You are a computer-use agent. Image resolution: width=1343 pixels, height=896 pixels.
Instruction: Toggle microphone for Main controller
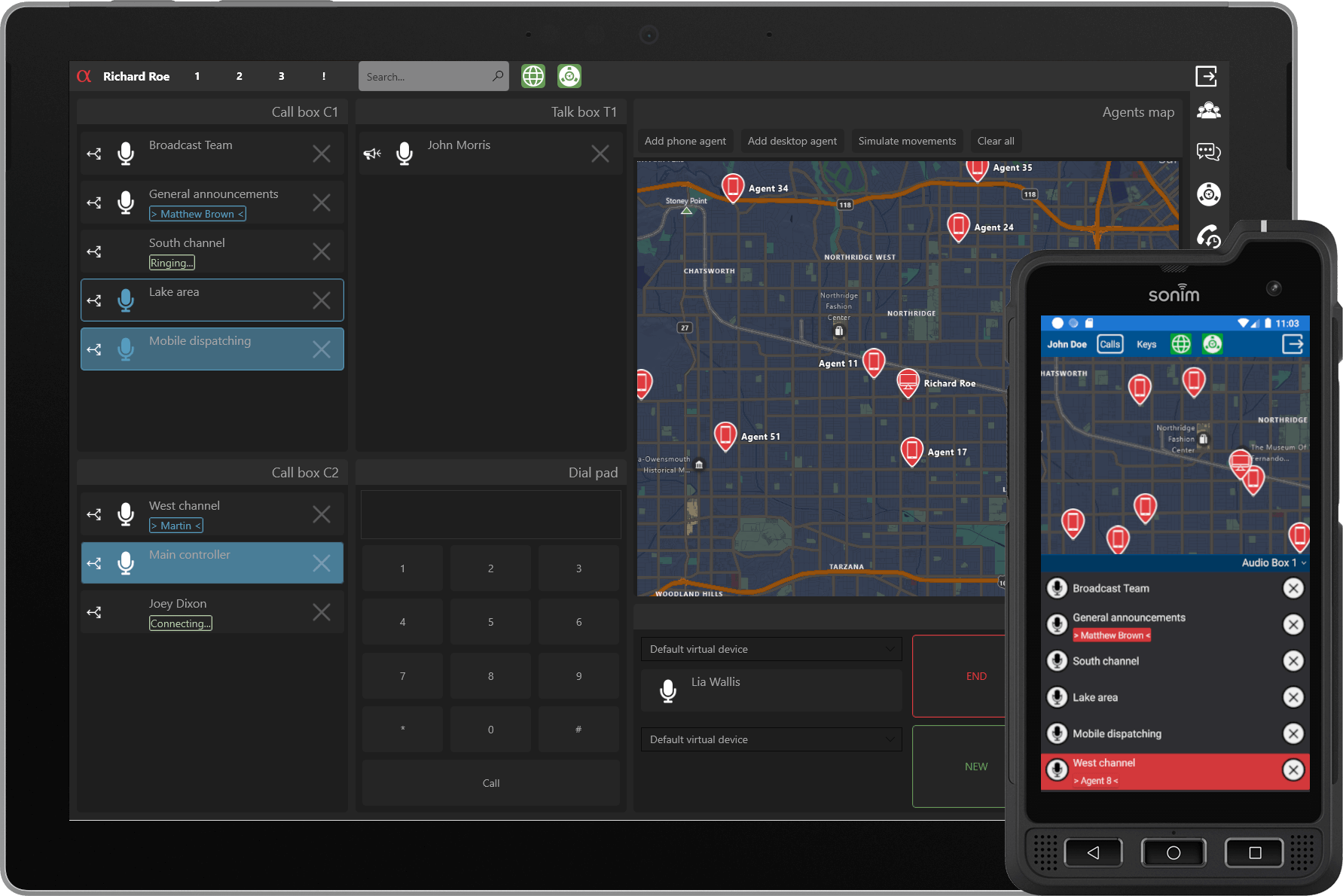[x=126, y=563]
